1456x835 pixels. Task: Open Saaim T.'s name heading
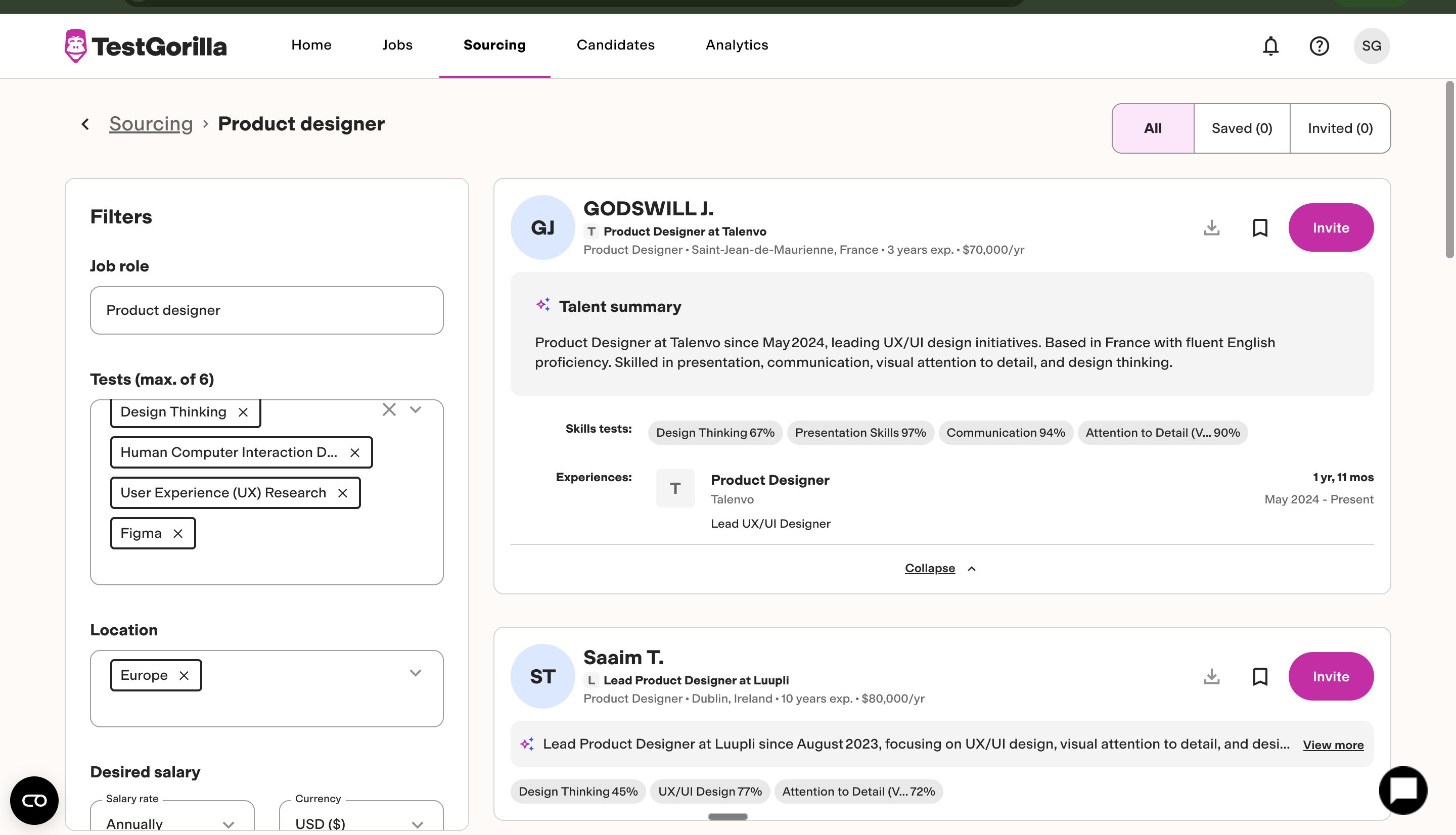tap(623, 658)
